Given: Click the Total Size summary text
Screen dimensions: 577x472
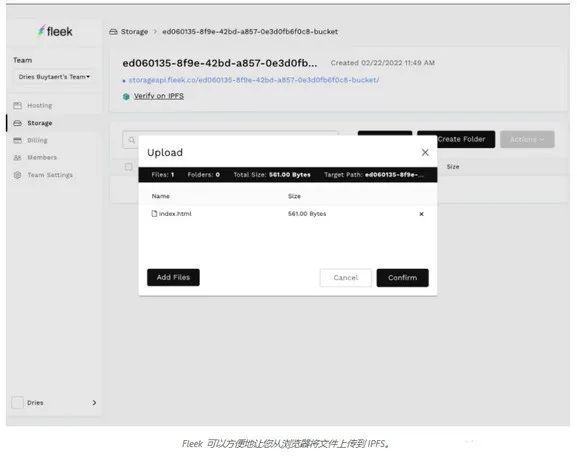Looking at the screenshot, I should (272, 175).
